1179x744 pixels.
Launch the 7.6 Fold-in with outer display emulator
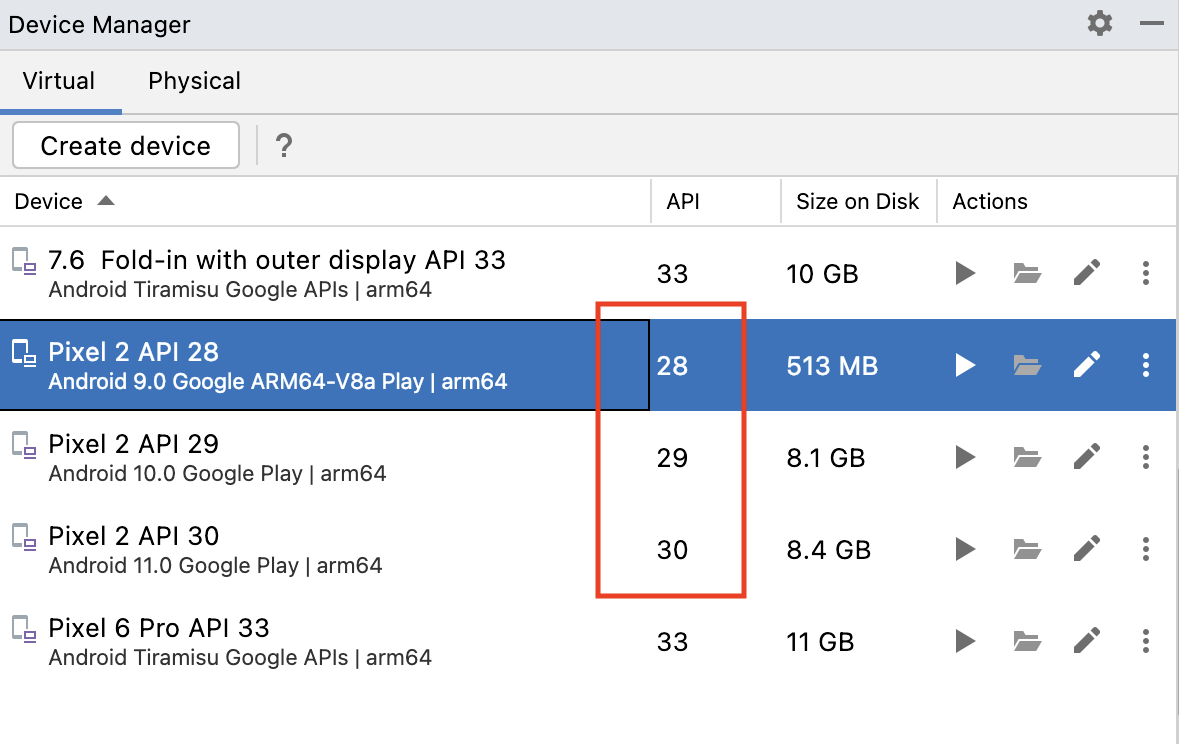(965, 273)
